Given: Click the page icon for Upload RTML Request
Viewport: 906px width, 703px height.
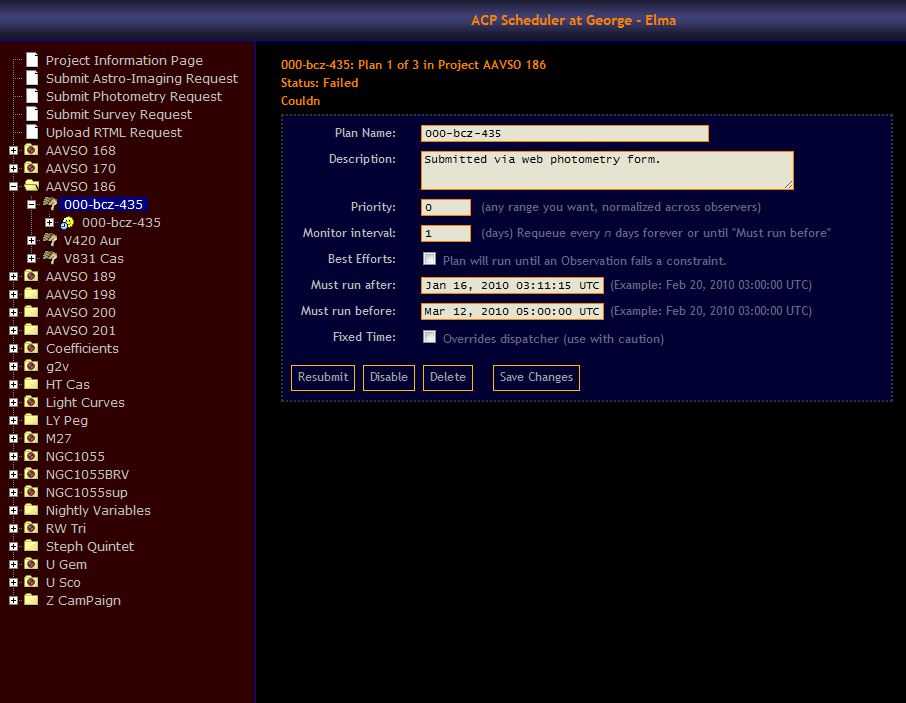Looking at the screenshot, I should (32, 132).
